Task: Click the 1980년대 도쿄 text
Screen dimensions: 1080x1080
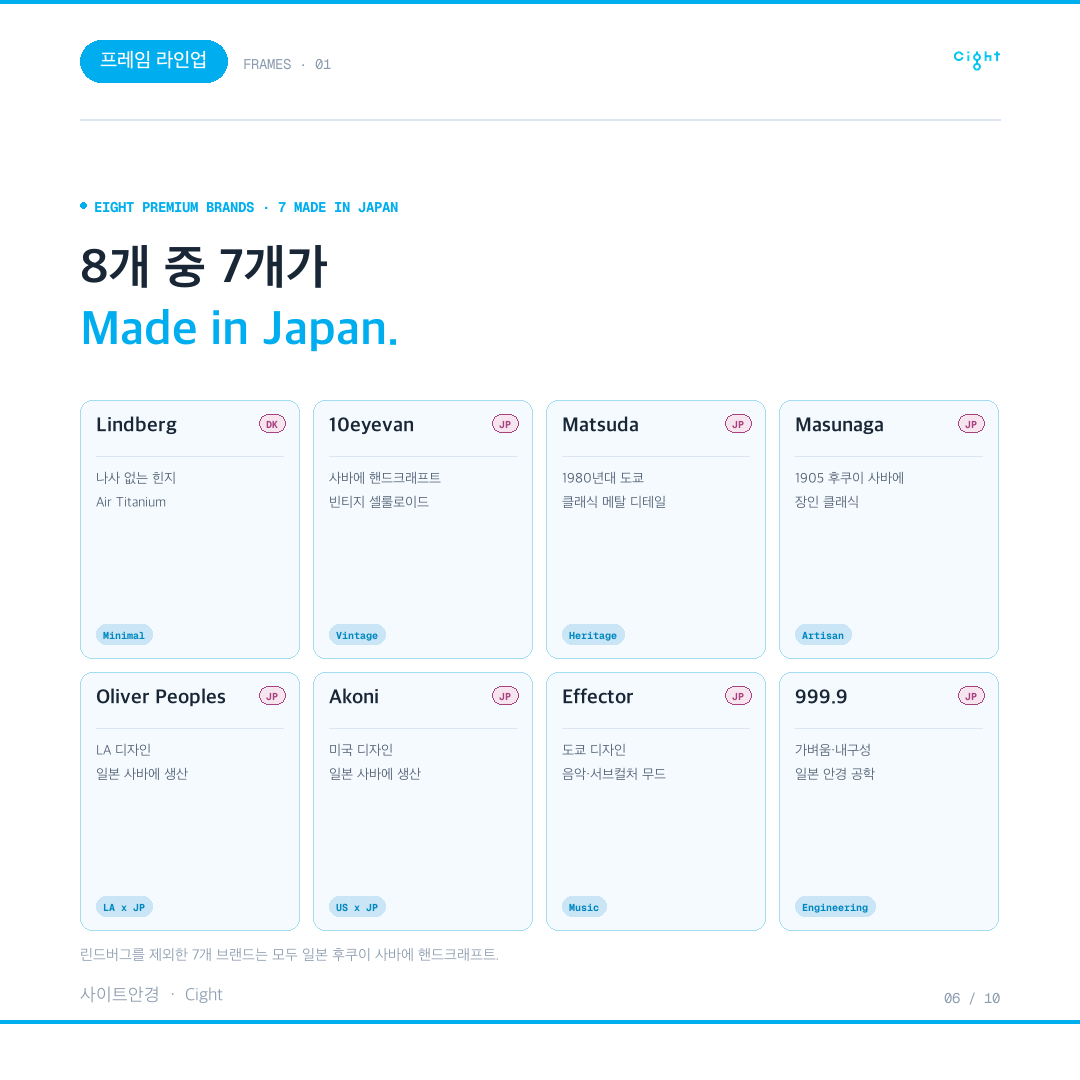Action: (603, 478)
